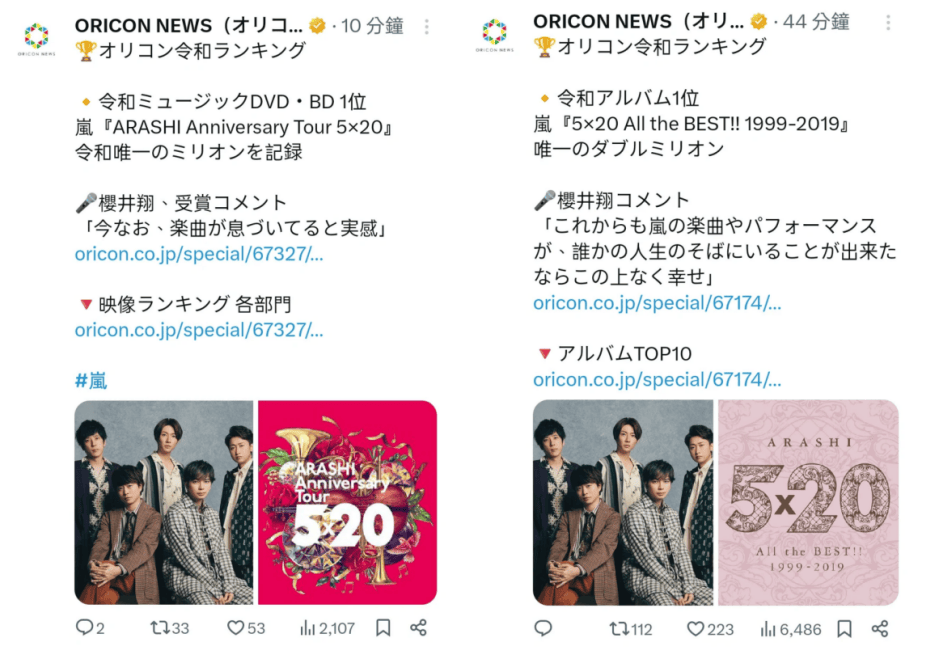This screenshot has height=659, width=939.
Task: Reply to the album ranking tweet
Action: [x=543, y=628]
